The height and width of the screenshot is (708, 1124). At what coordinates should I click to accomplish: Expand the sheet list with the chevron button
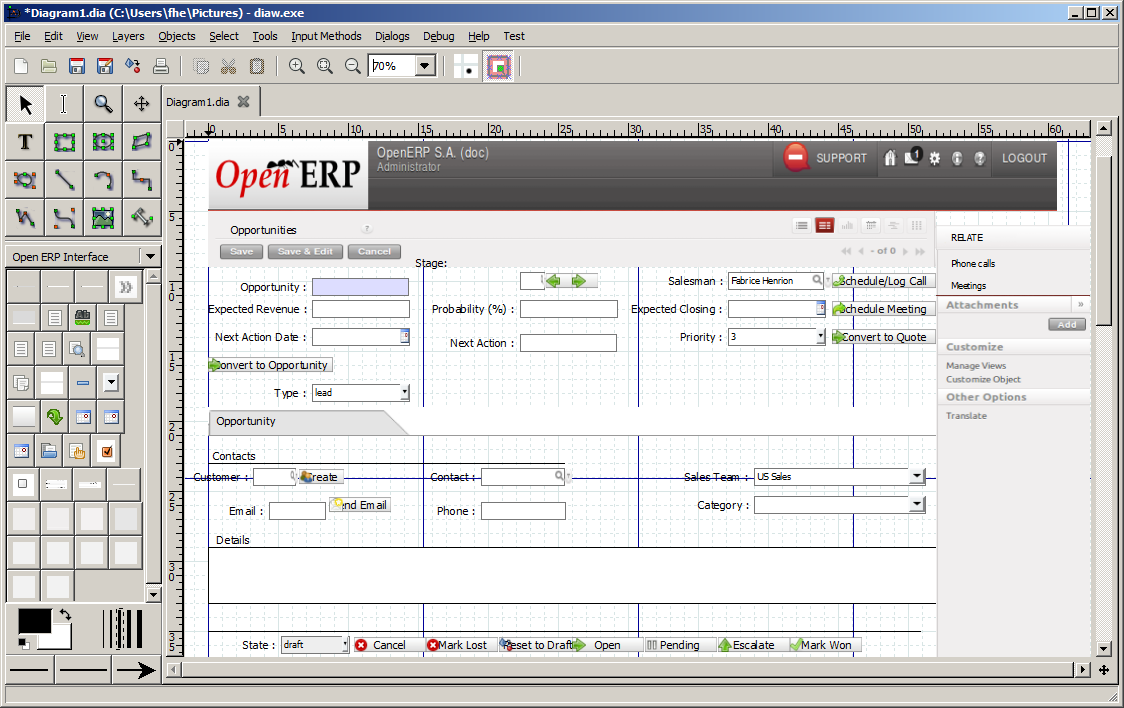[124, 288]
